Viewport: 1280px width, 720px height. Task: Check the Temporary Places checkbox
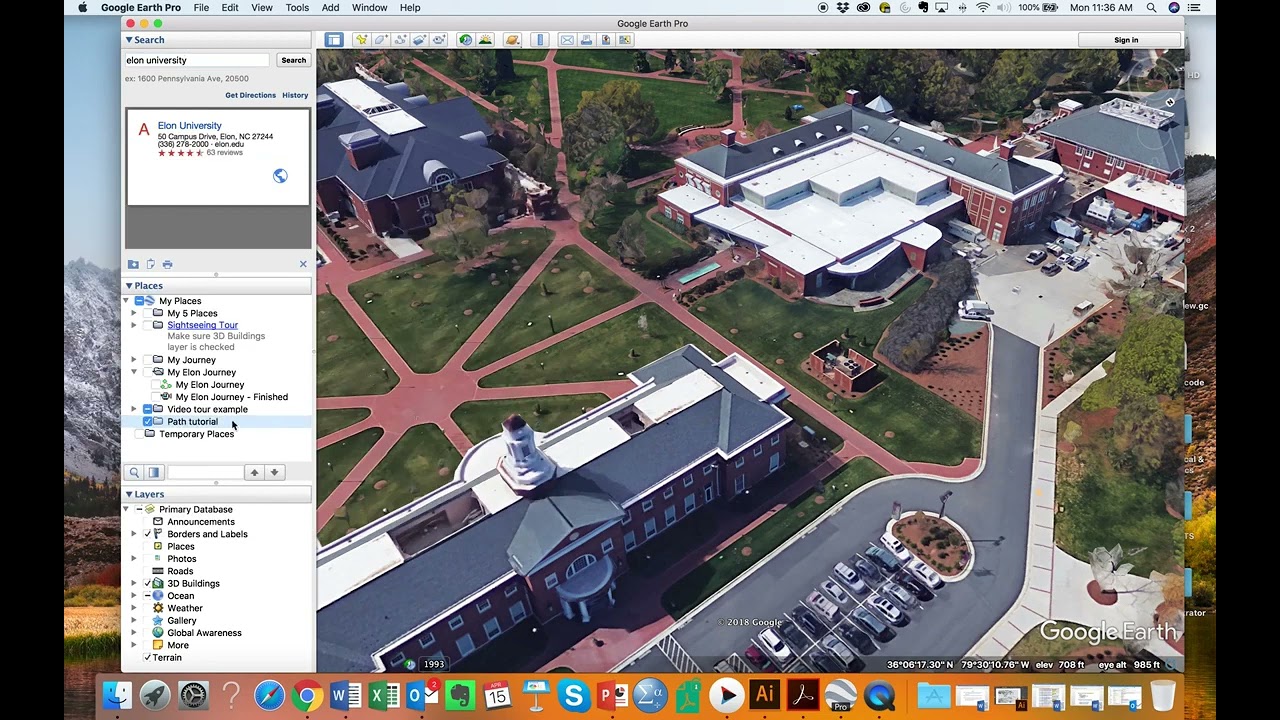[139, 434]
